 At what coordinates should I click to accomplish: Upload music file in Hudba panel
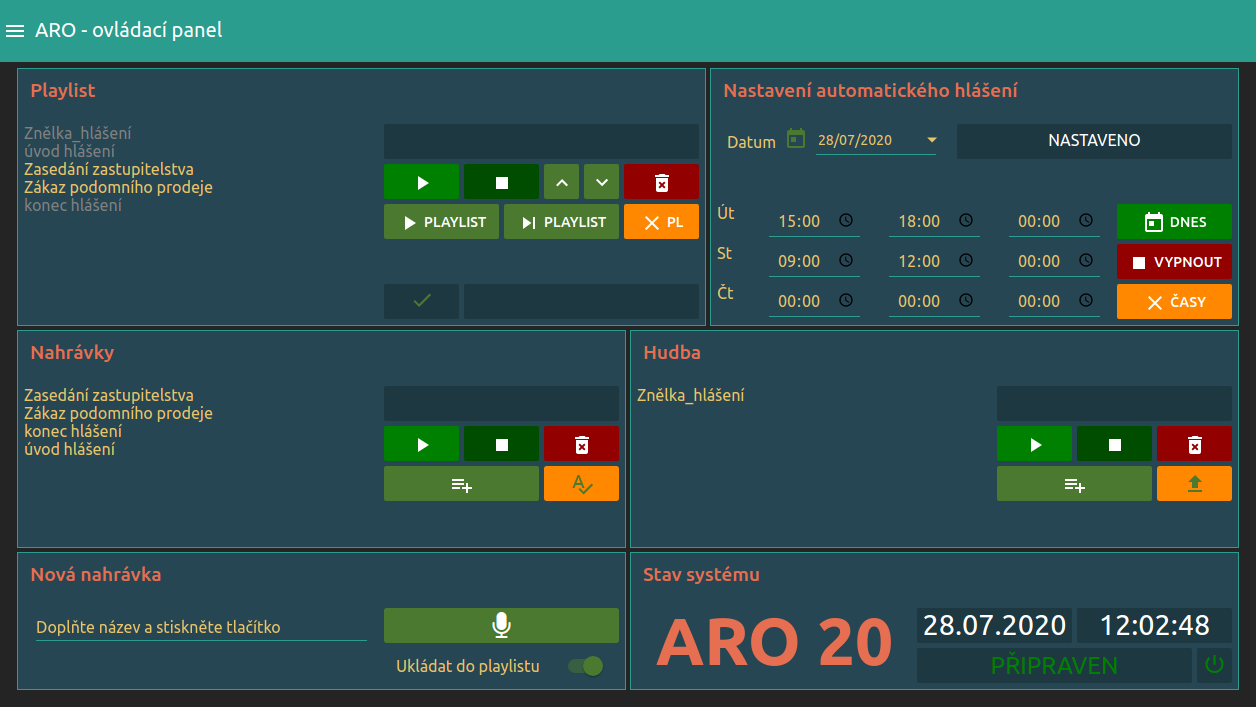click(x=1194, y=484)
